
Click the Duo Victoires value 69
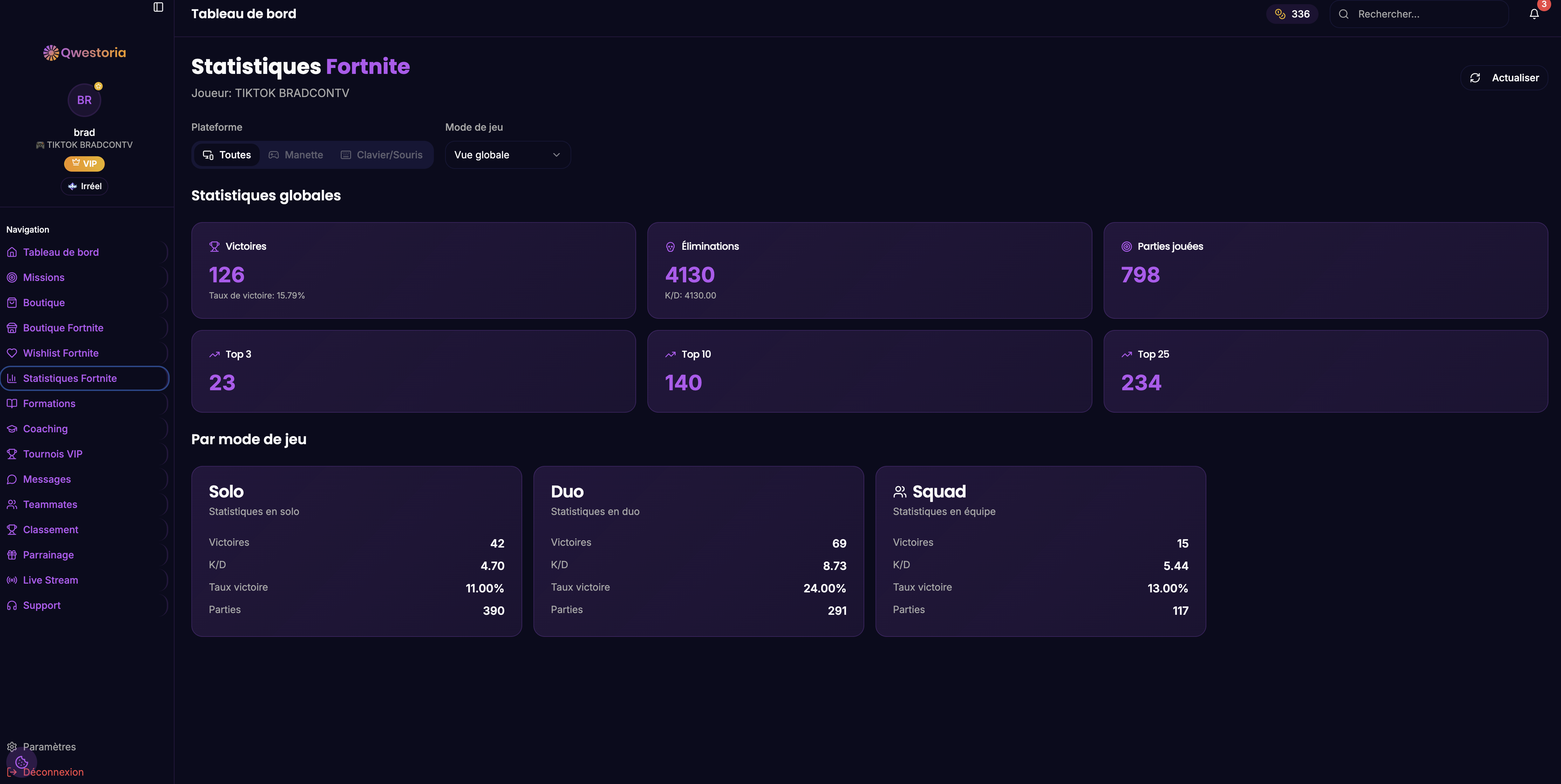point(839,543)
